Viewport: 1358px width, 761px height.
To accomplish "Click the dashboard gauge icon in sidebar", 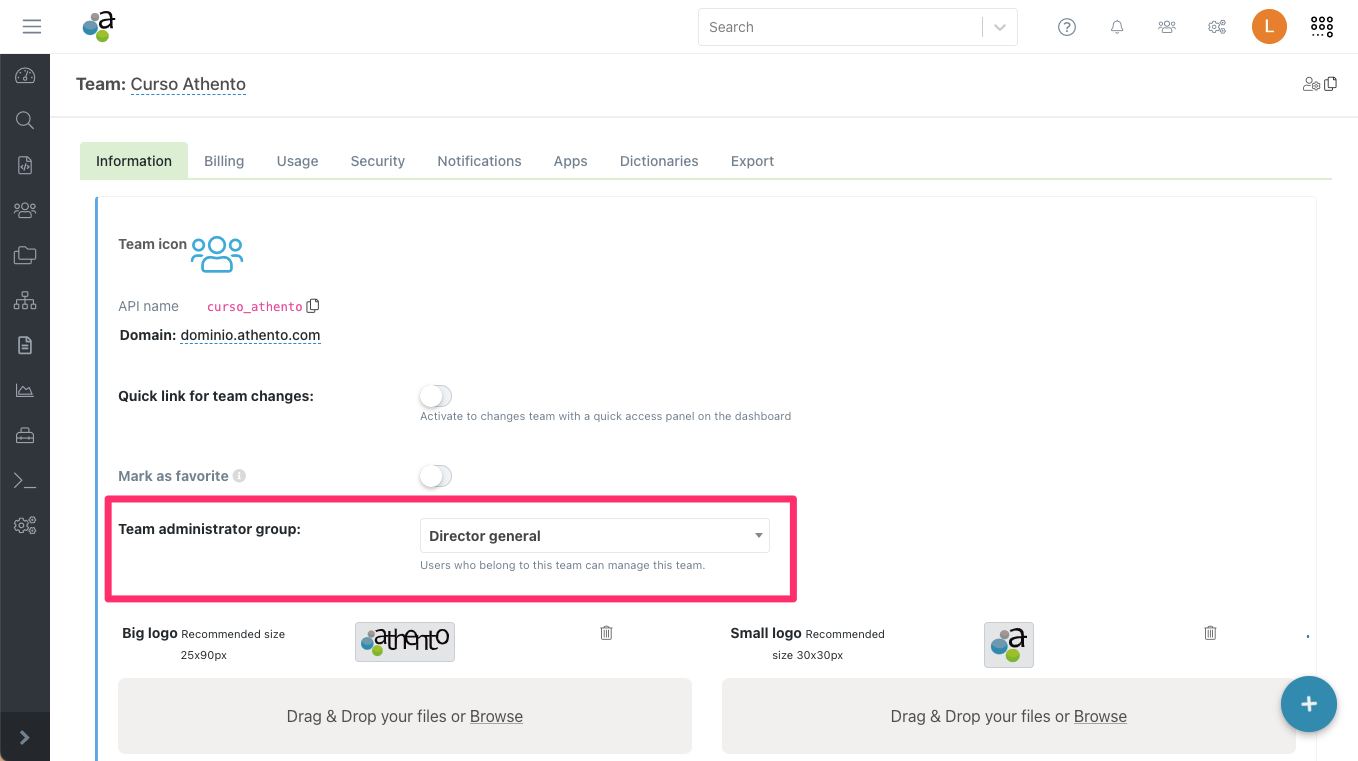I will pos(25,76).
